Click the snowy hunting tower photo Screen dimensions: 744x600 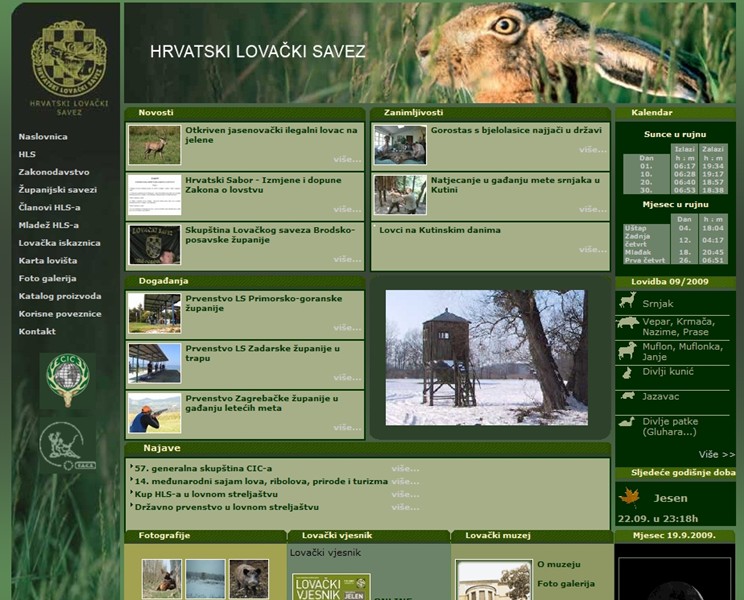(x=486, y=358)
